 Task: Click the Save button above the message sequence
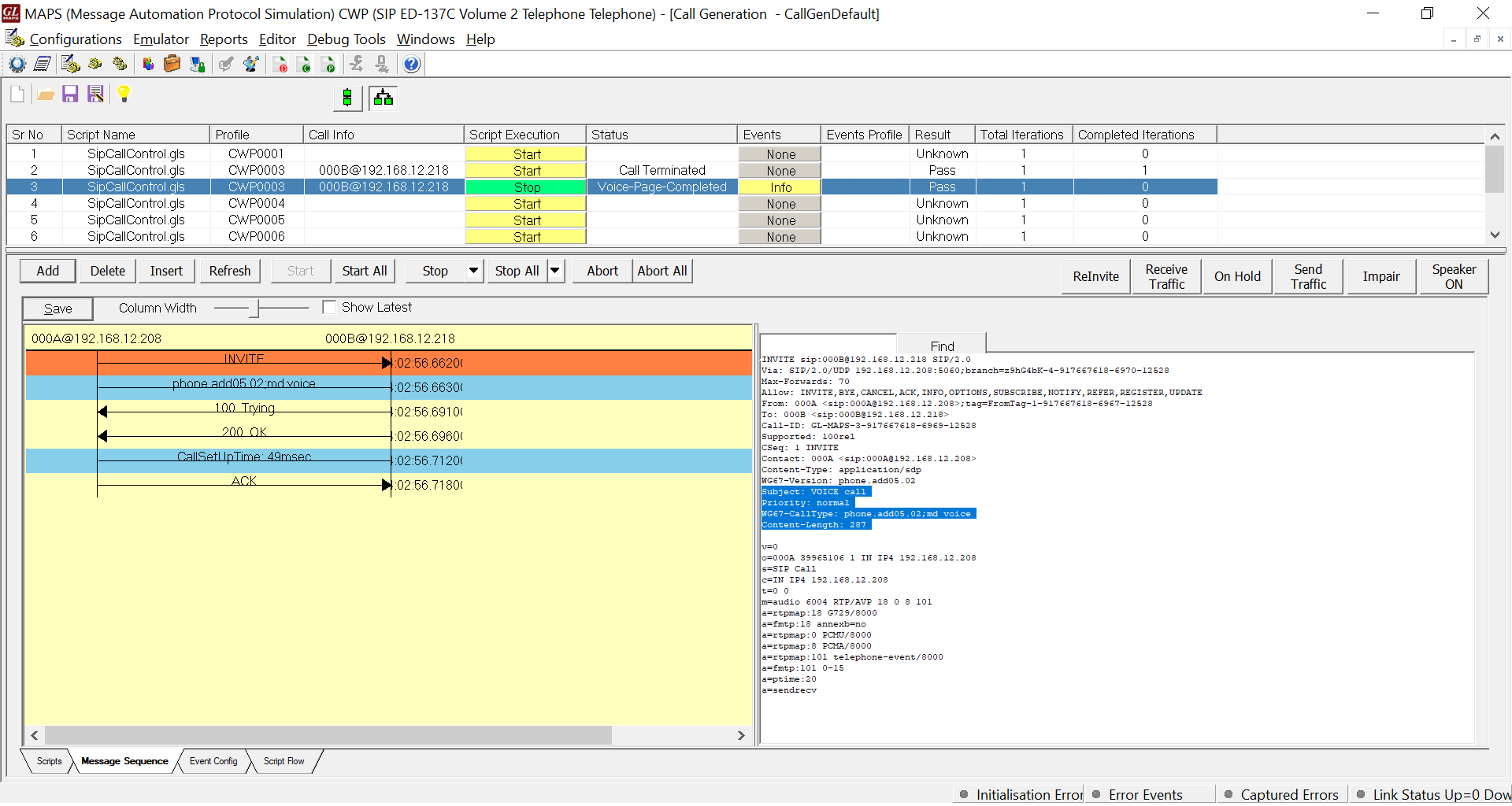point(57,309)
